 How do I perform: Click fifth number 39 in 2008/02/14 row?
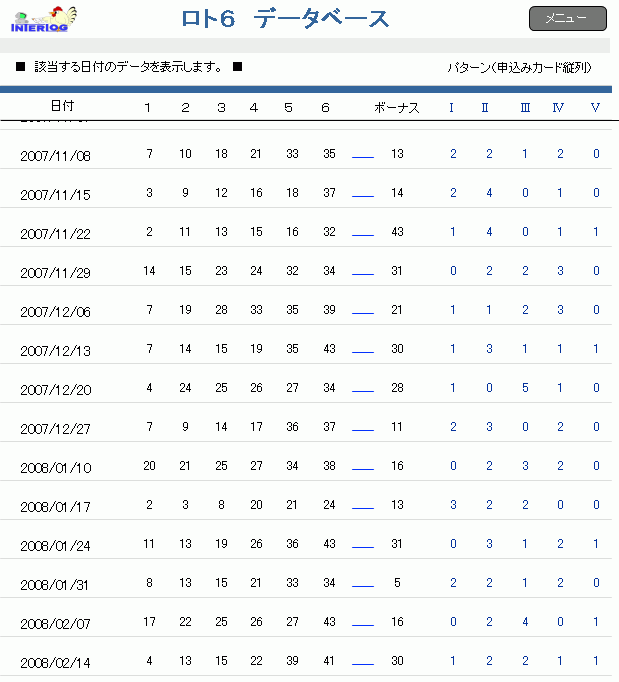(x=292, y=661)
